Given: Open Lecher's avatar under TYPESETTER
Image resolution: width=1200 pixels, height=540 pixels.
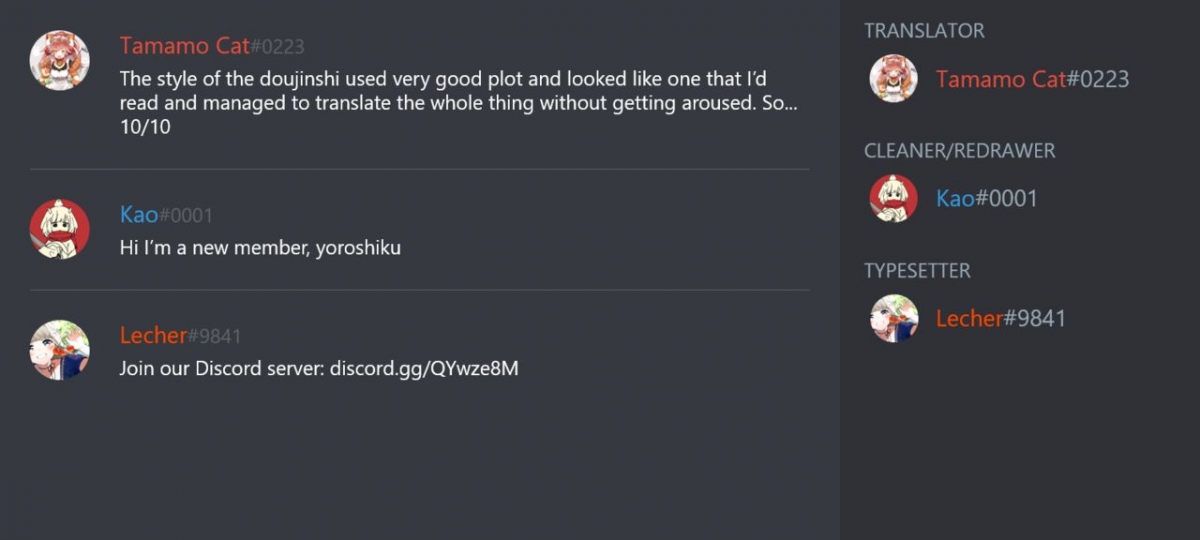Looking at the screenshot, I should coord(893,319).
